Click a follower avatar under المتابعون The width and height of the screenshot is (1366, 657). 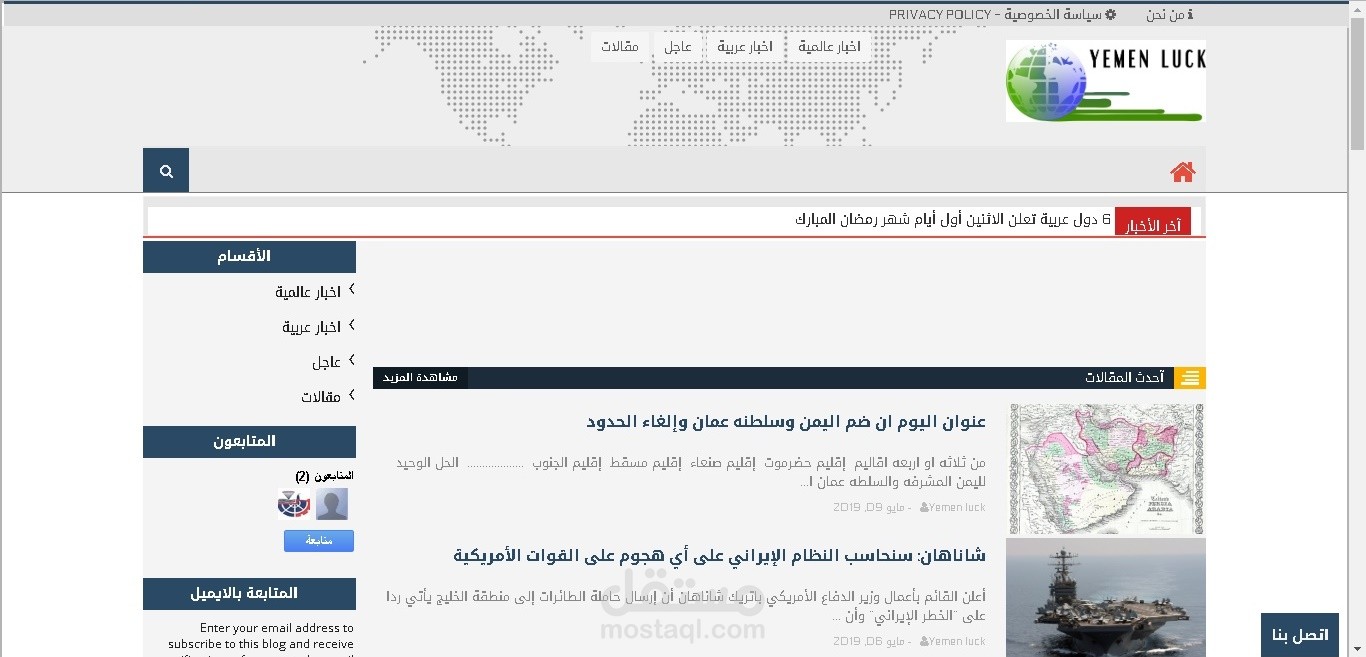click(x=292, y=505)
